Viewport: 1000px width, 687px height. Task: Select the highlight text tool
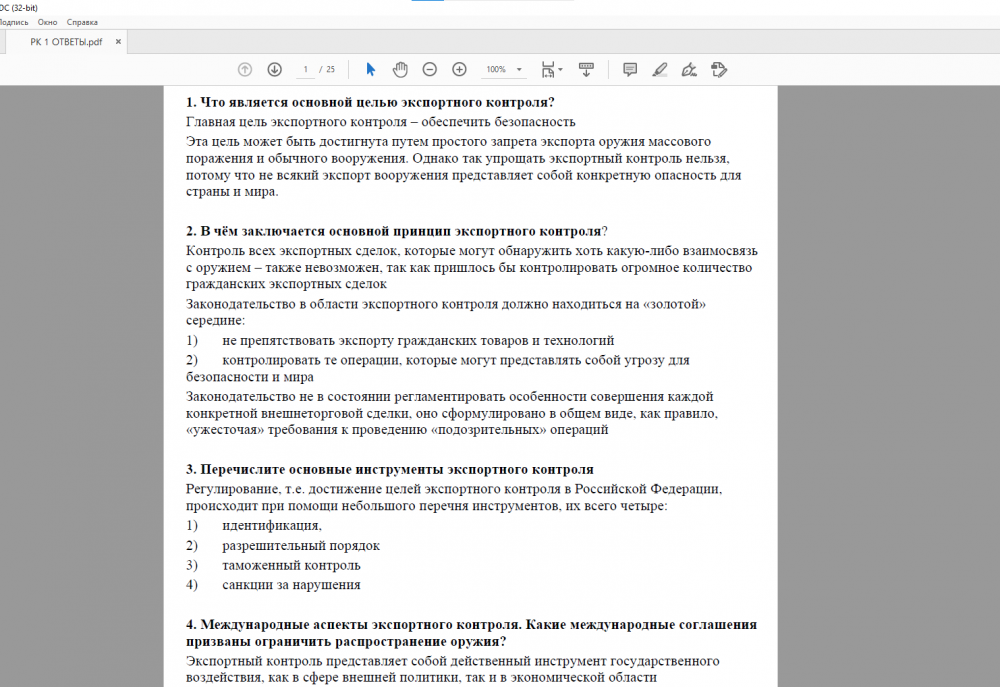point(659,69)
